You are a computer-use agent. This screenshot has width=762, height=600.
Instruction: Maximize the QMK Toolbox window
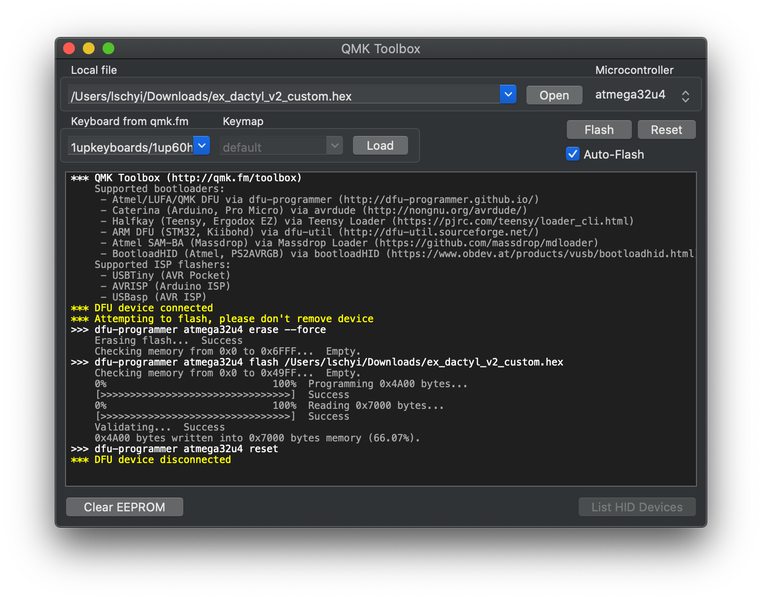pyautogui.click(x=108, y=48)
